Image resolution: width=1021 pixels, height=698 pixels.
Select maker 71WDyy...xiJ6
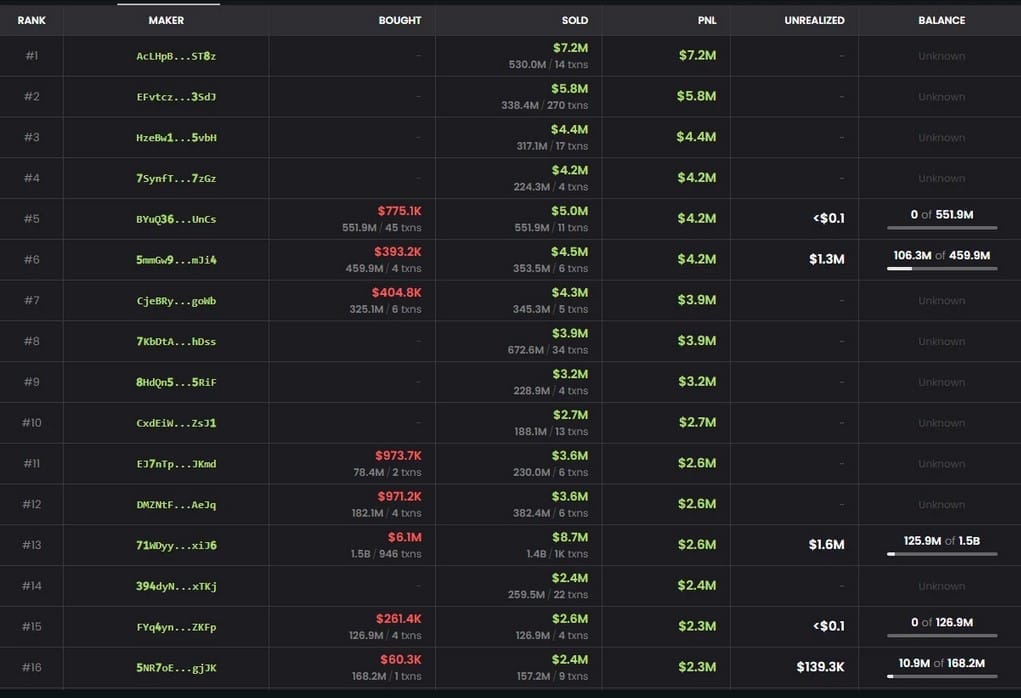click(176, 545)
